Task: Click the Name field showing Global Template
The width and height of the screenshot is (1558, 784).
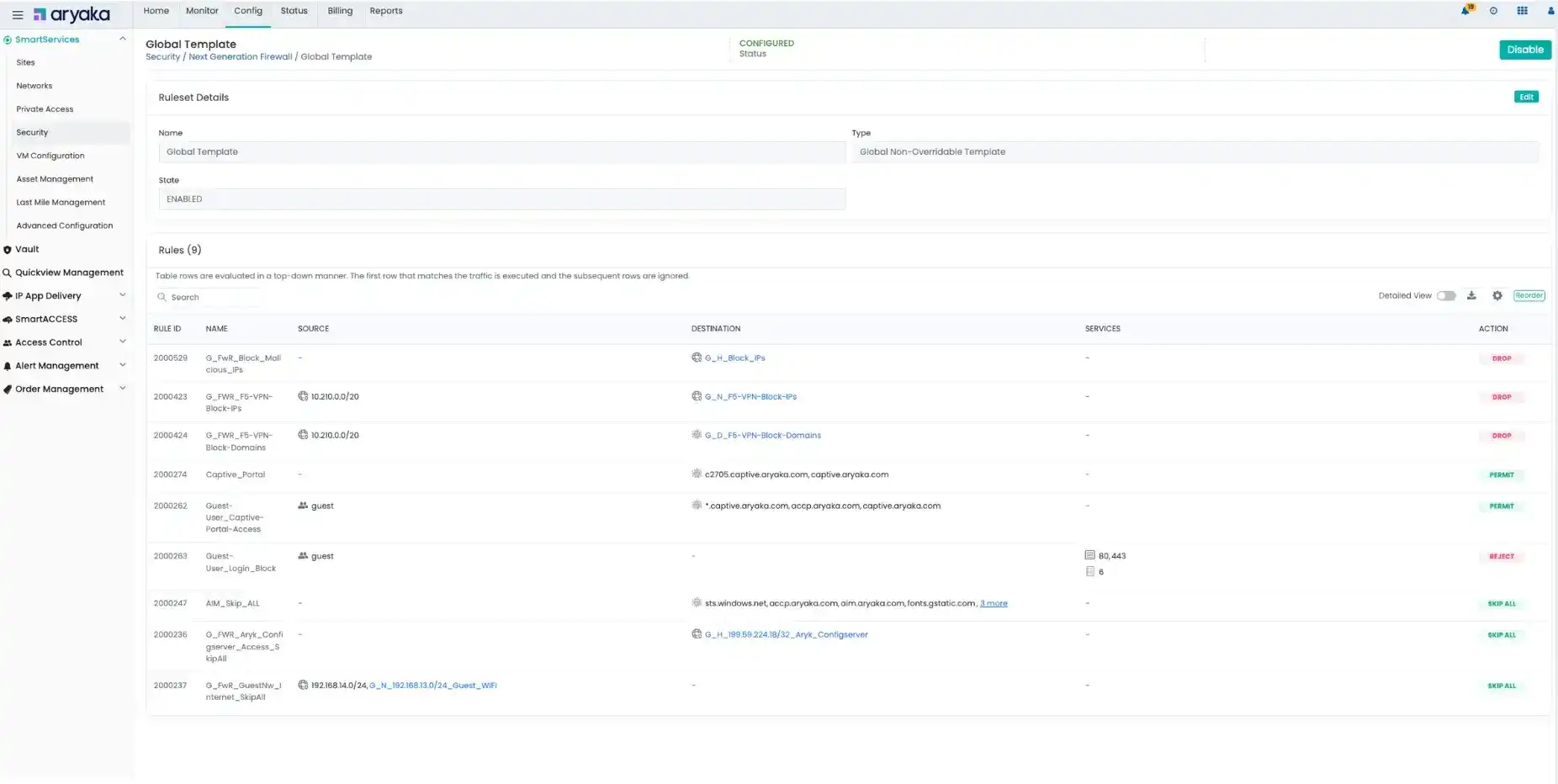Action: click(x=502, y=152)
